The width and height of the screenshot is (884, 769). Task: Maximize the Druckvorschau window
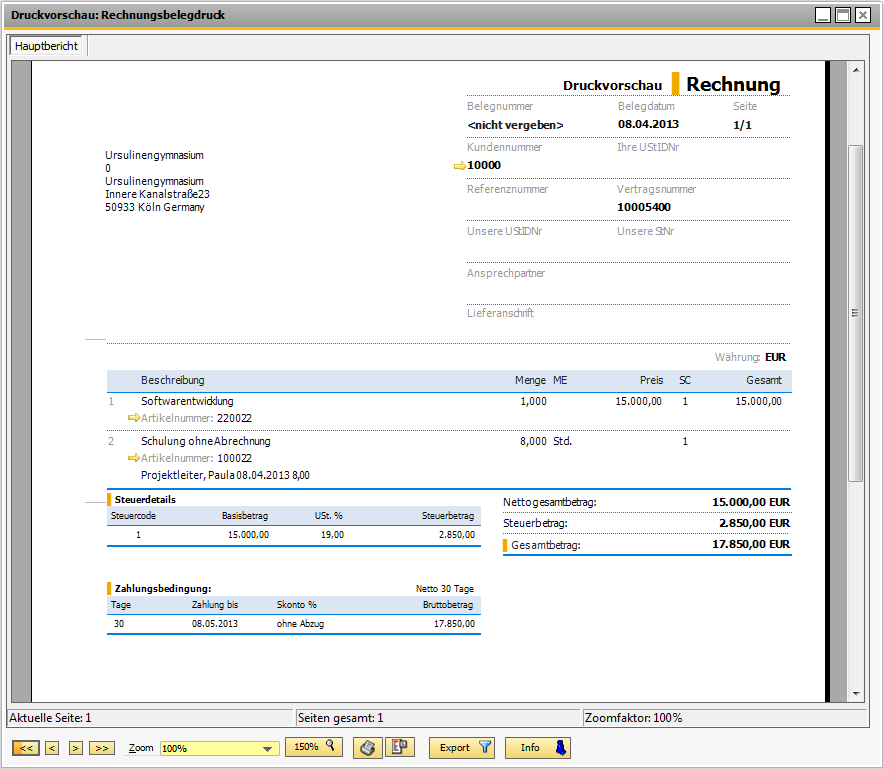(843, 15)
